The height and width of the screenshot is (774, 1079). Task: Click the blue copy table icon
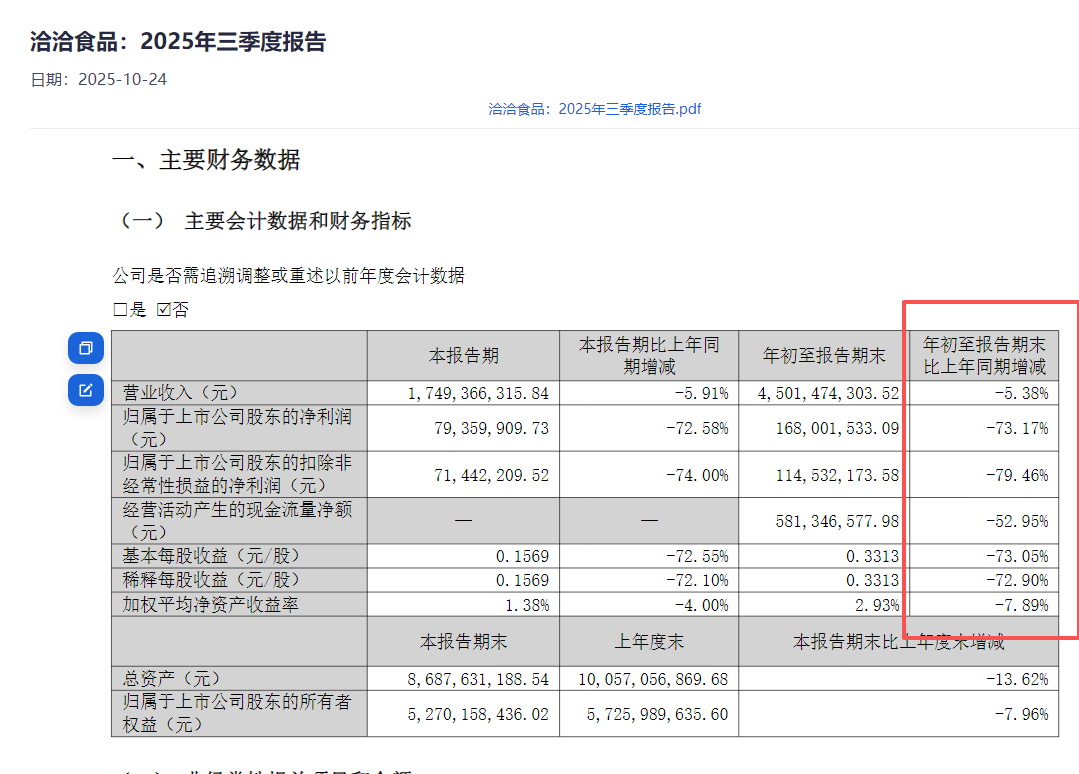(x=86, y=348)
